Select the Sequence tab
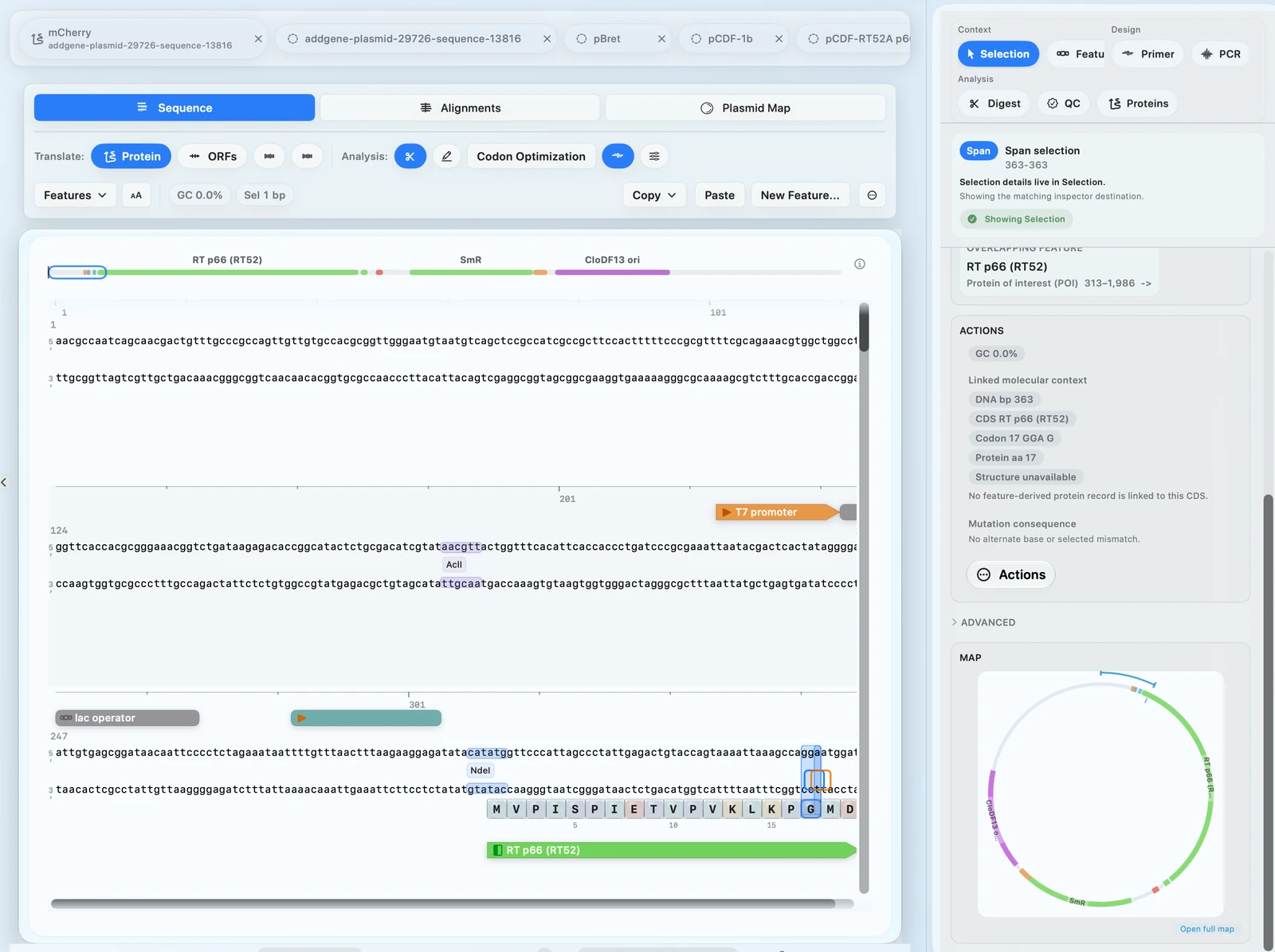The width and height of the screenshot is (1275, 952). coord(175,108)
